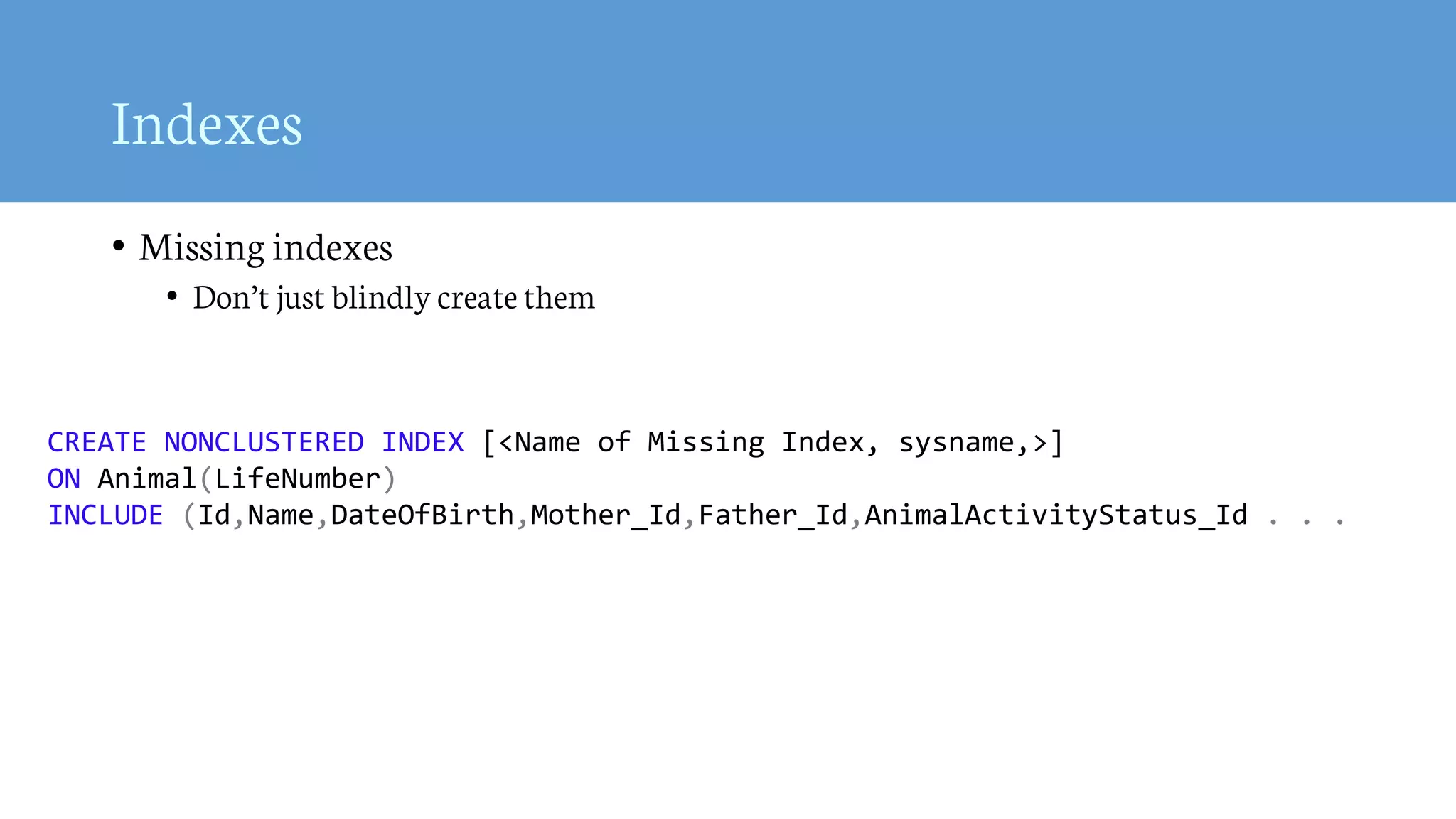Click the 'DateOfBirth' column name
Screen dimensions: 1456x819
422,515
